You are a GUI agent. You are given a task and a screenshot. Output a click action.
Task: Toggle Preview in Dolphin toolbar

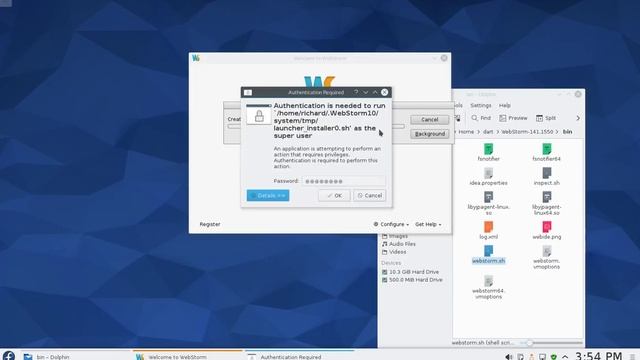pyautogui.click(x=513, y=118)
